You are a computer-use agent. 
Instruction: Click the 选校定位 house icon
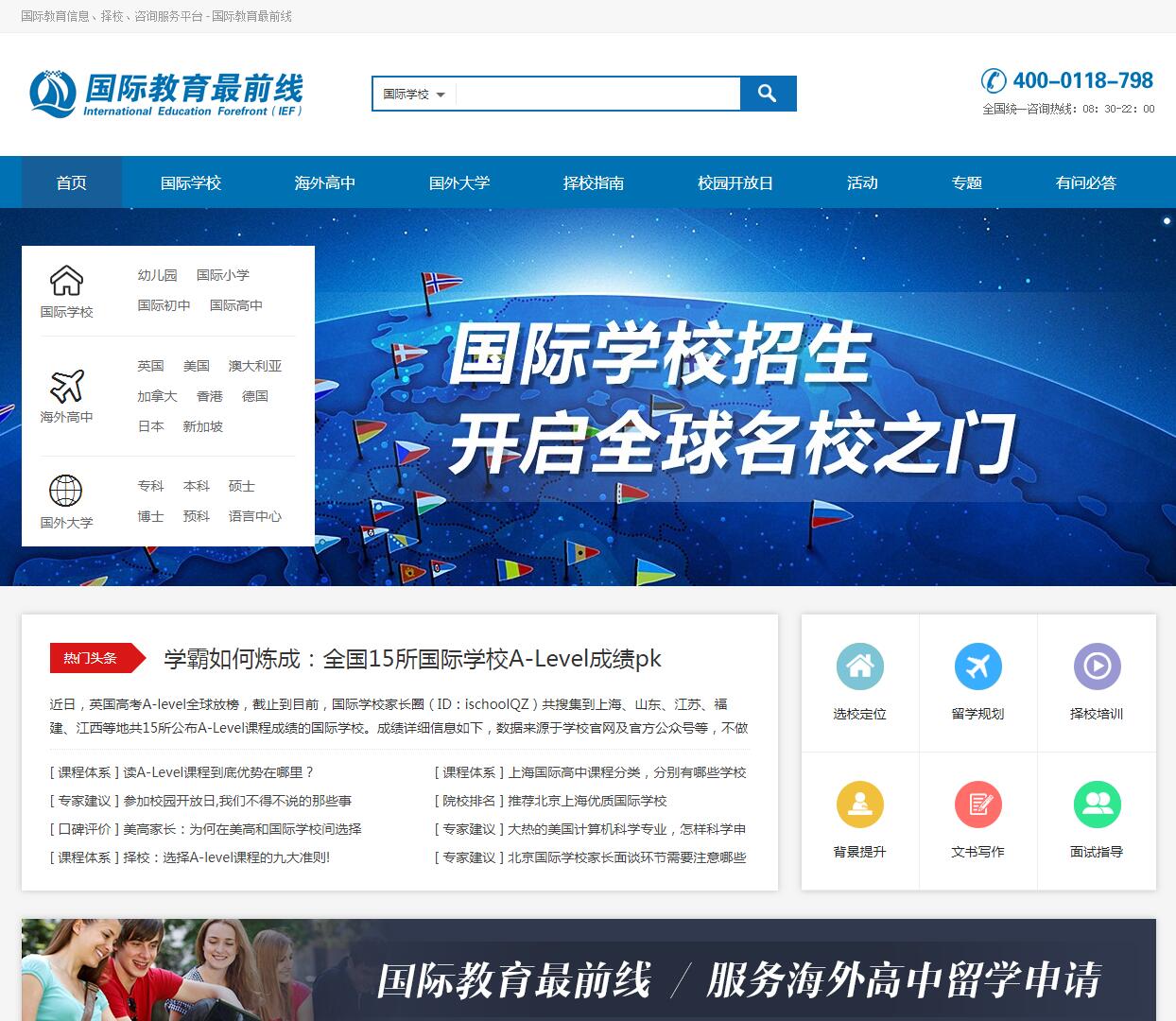click(860, 666)
